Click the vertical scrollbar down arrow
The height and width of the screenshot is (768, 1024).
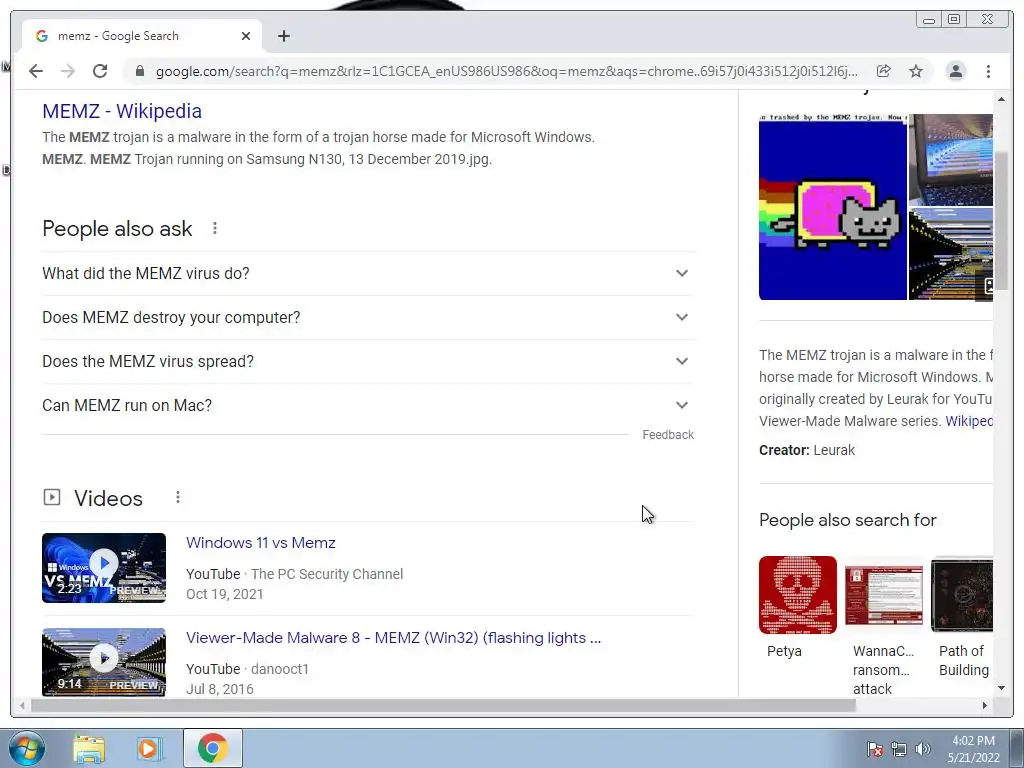(x=1001, y=688)
